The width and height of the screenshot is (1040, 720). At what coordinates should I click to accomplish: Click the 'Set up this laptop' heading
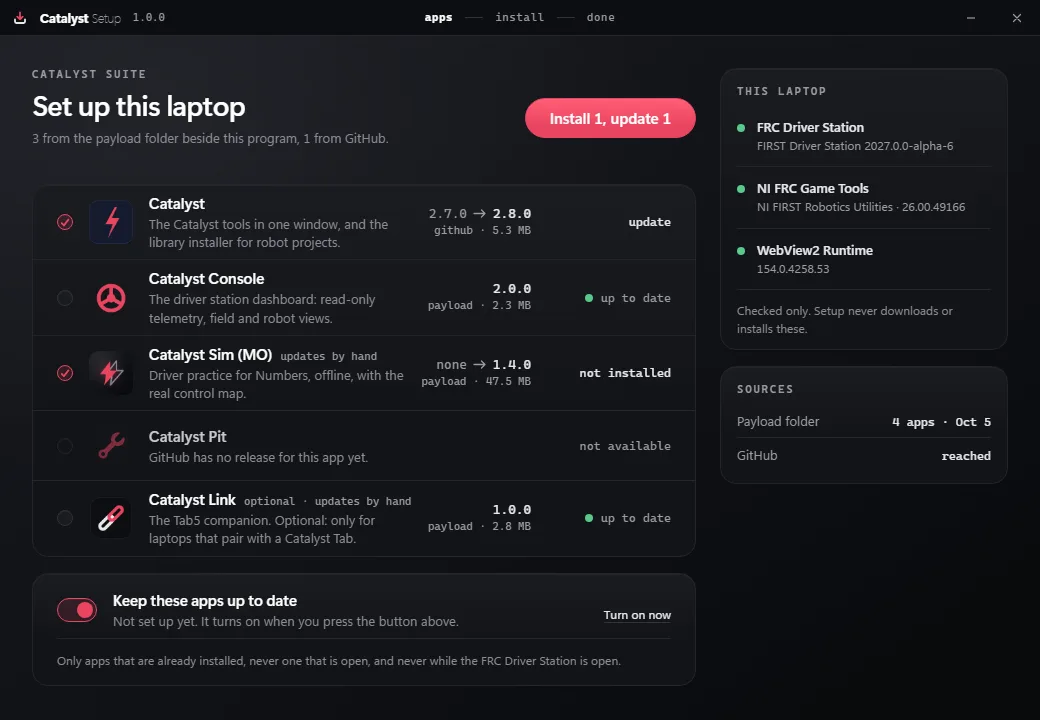139,107
